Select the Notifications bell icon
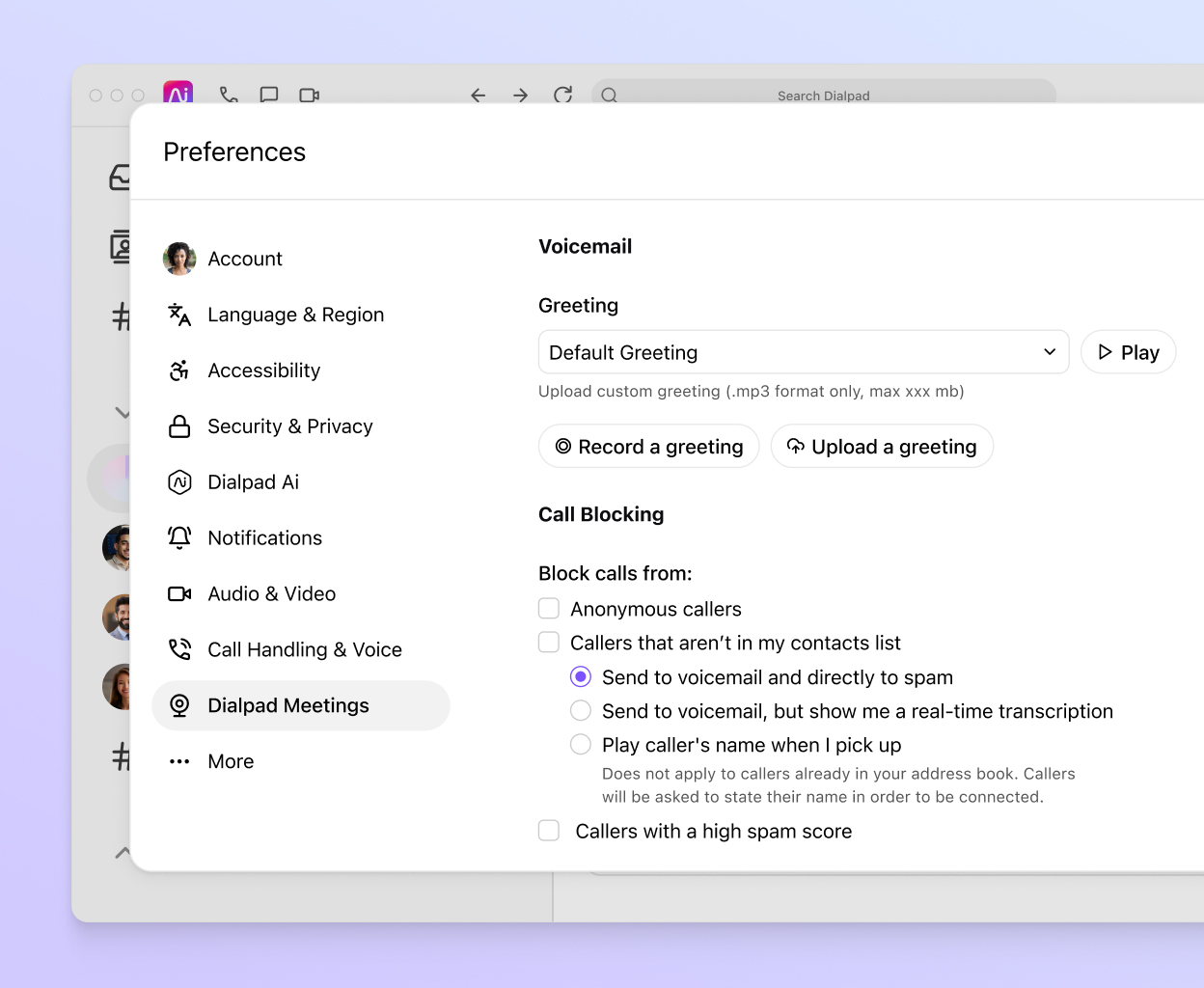This screenshot has width=1204, height=988. 180,537
